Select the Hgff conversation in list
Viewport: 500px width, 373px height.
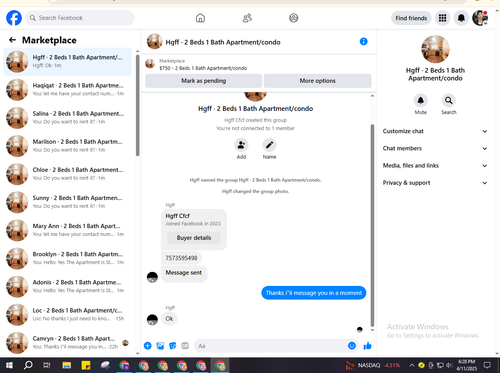(x=67, y=62)
